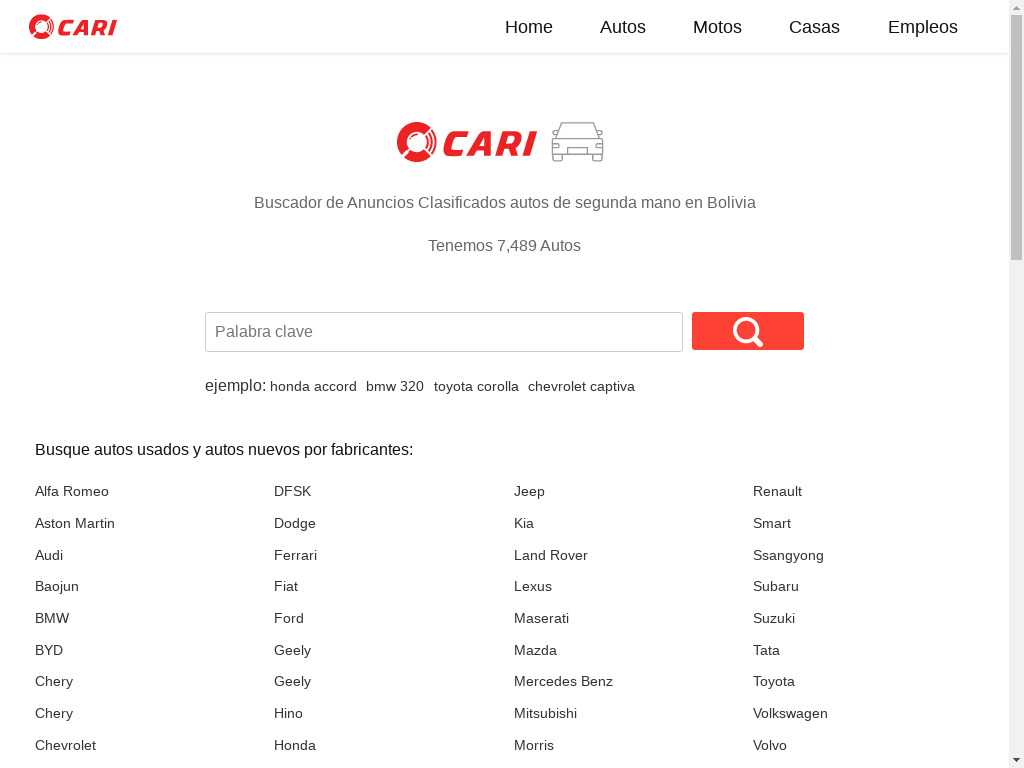1024x768 pixels.
Task: Open the Home menu item
Action: coord(528,27)
